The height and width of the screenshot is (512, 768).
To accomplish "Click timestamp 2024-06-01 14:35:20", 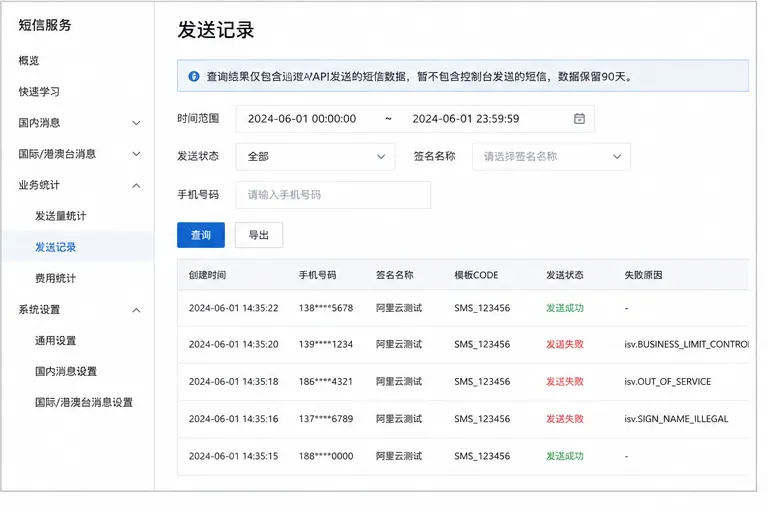I will (234, 344).
